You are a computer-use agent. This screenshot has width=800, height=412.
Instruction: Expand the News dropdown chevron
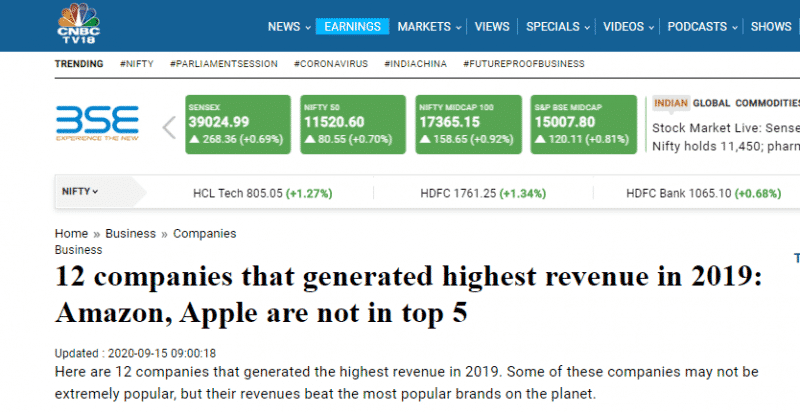point(308,28)
